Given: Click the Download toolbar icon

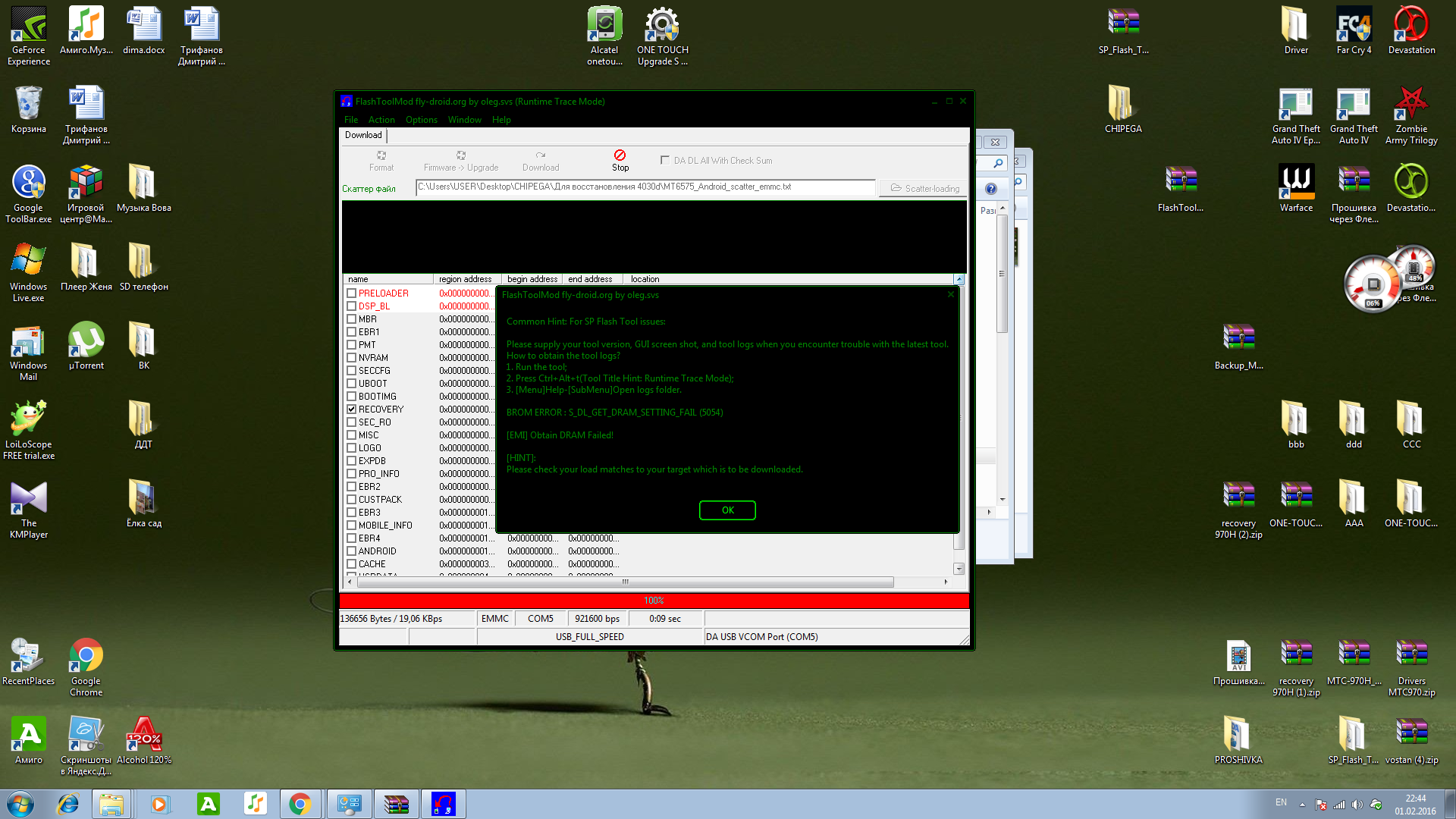Looking at the screenshot, I should (x=540, y=155).
